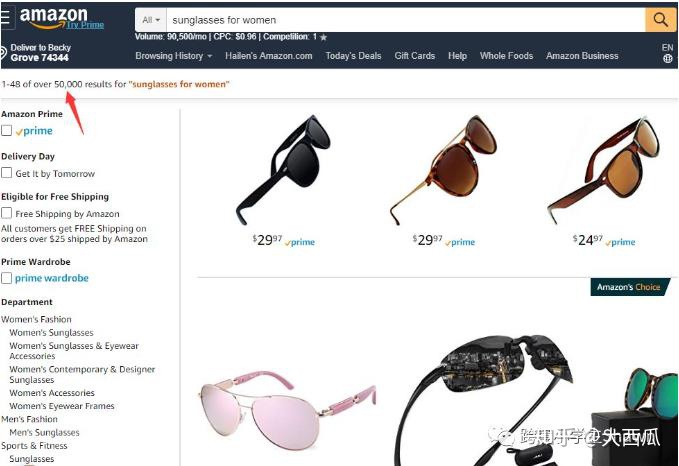Screen dimensions: 679x466
Task: Click the globe language icon
Action: click(667, 58)
